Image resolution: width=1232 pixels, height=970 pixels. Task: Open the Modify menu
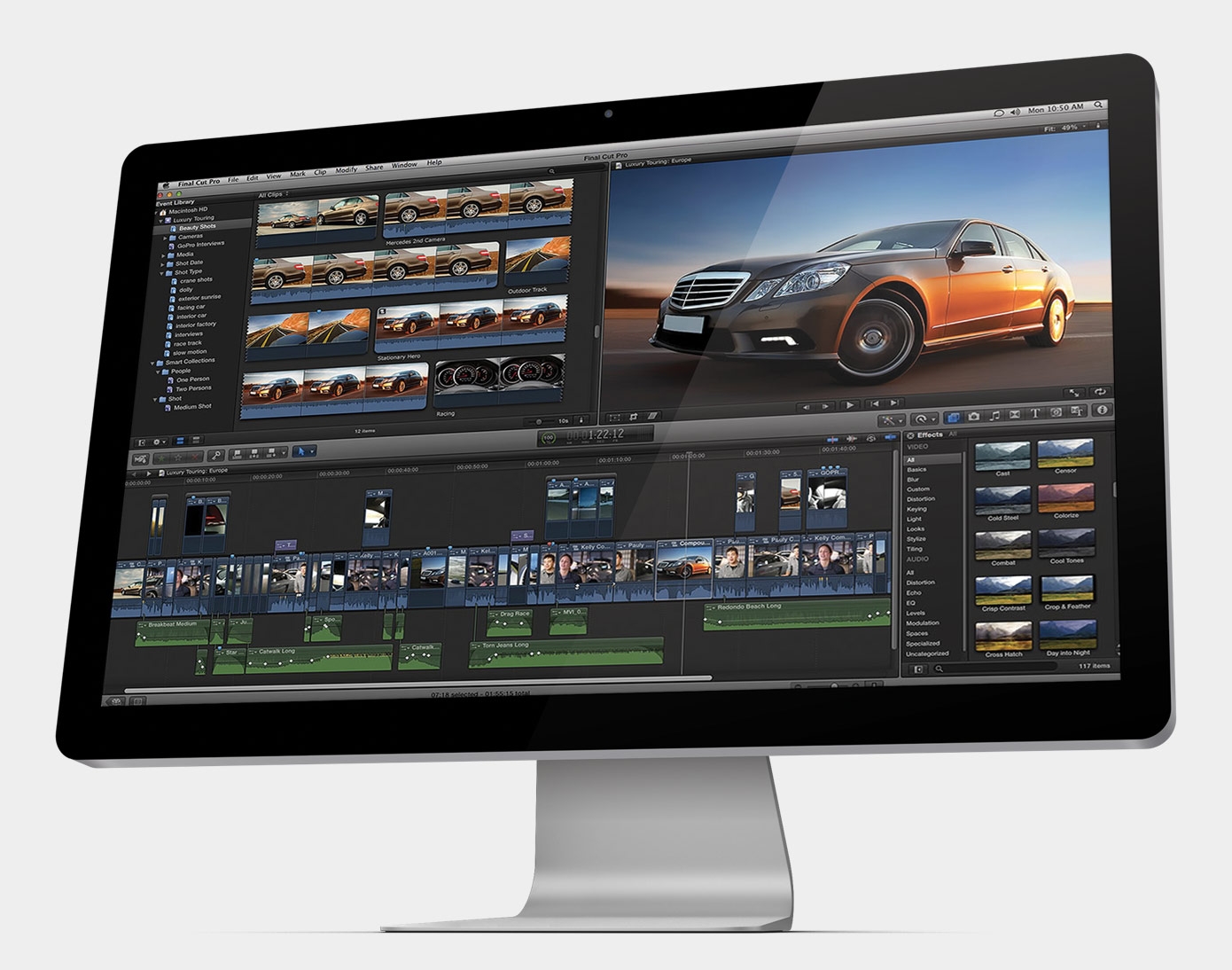coord(346,170)
